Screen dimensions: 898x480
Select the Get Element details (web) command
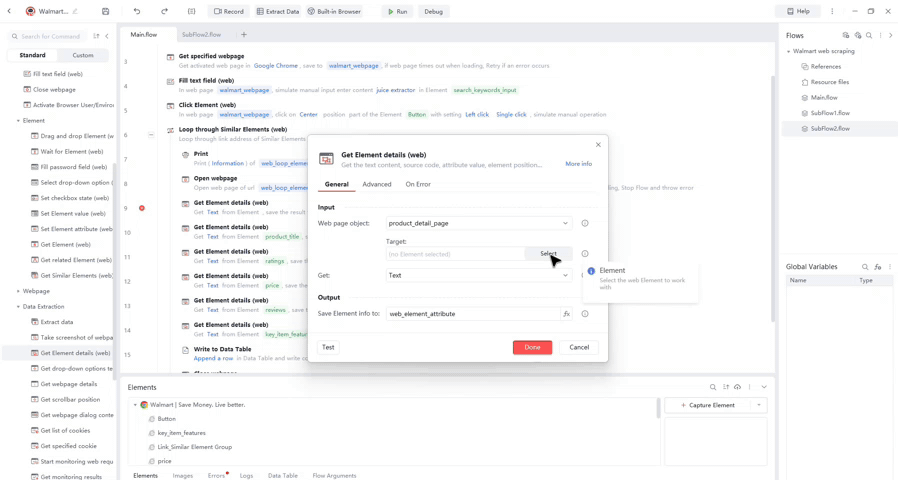[x=75, y=353]
